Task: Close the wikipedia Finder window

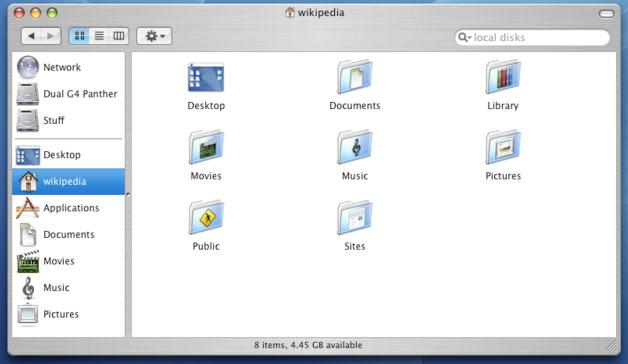Action: [19, 13]
